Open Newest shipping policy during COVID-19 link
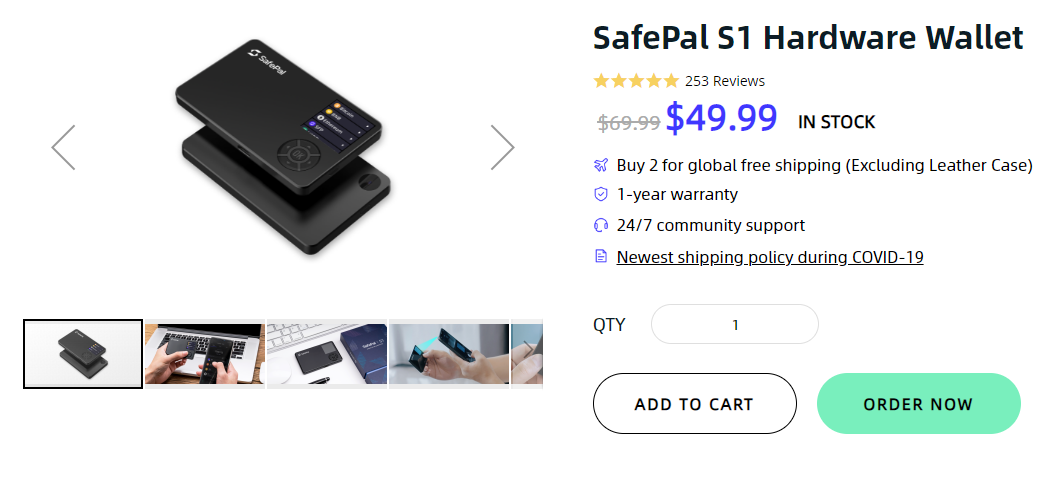This screenshot has width=1047, height=481. [769, 257]
